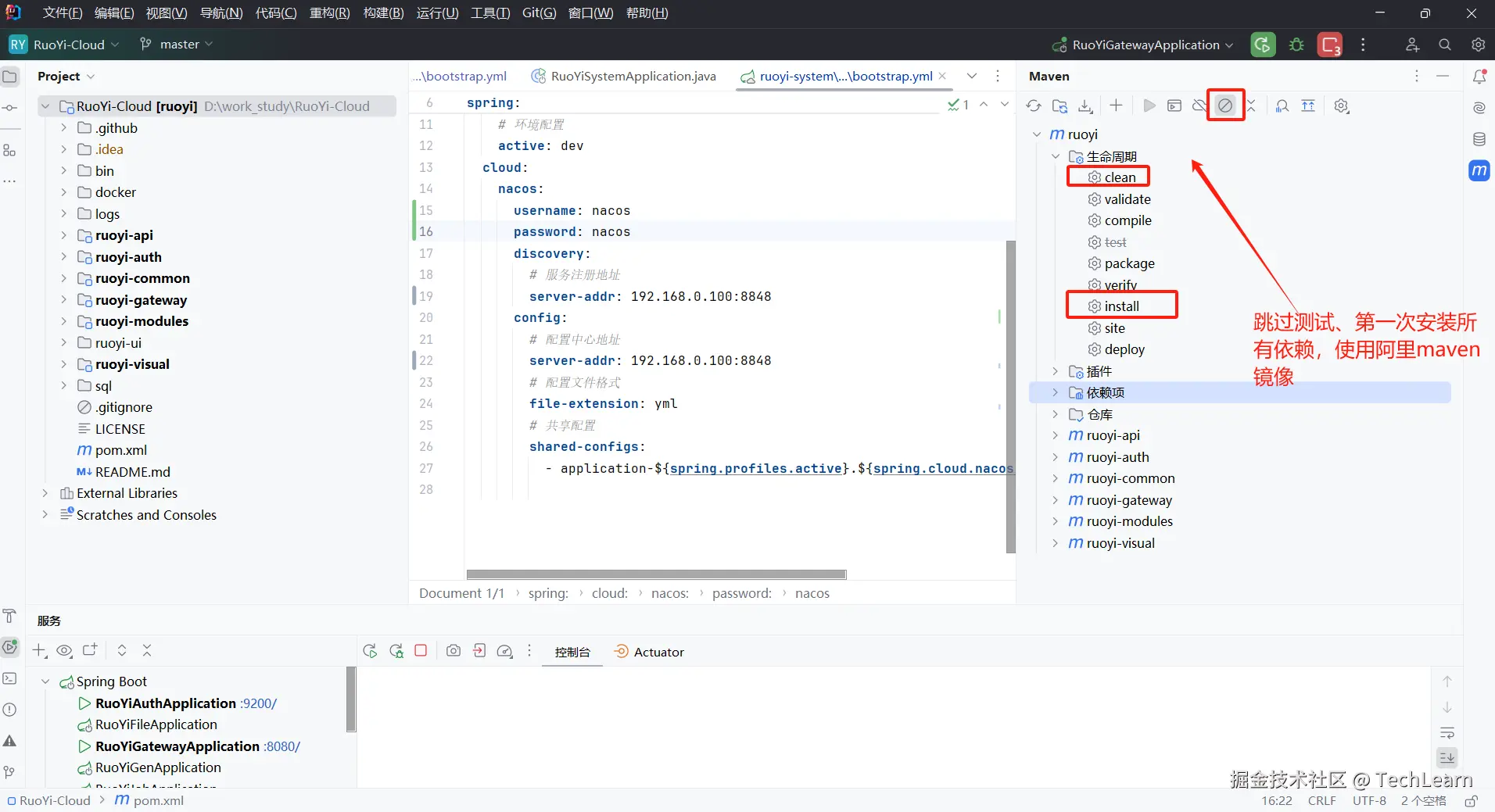Click the 2 个空格 indent widget
This screenshot has height=812, width=1495.
pos(1423,801)
